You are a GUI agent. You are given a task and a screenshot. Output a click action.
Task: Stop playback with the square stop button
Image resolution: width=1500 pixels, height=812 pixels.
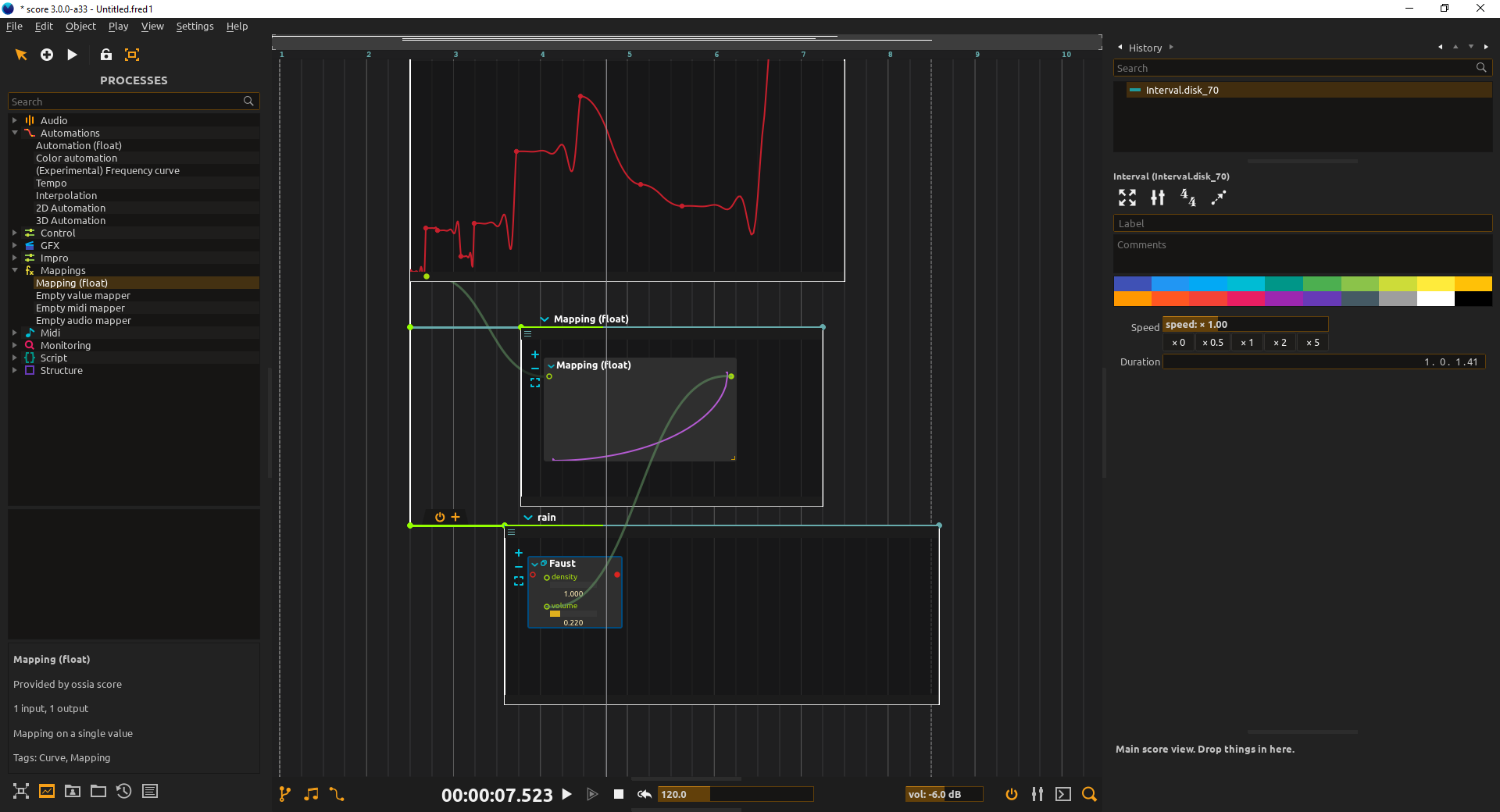(619, 794)
